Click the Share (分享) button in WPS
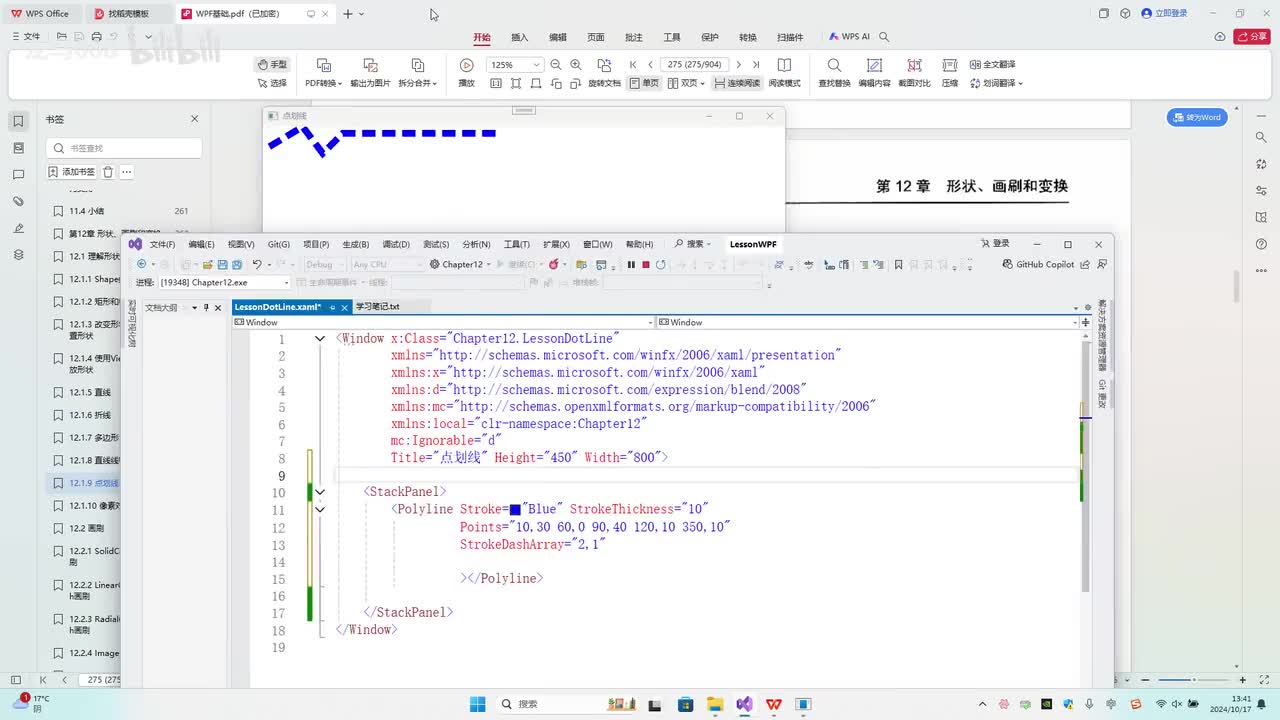The image size is (1280, 720). 1251,37
